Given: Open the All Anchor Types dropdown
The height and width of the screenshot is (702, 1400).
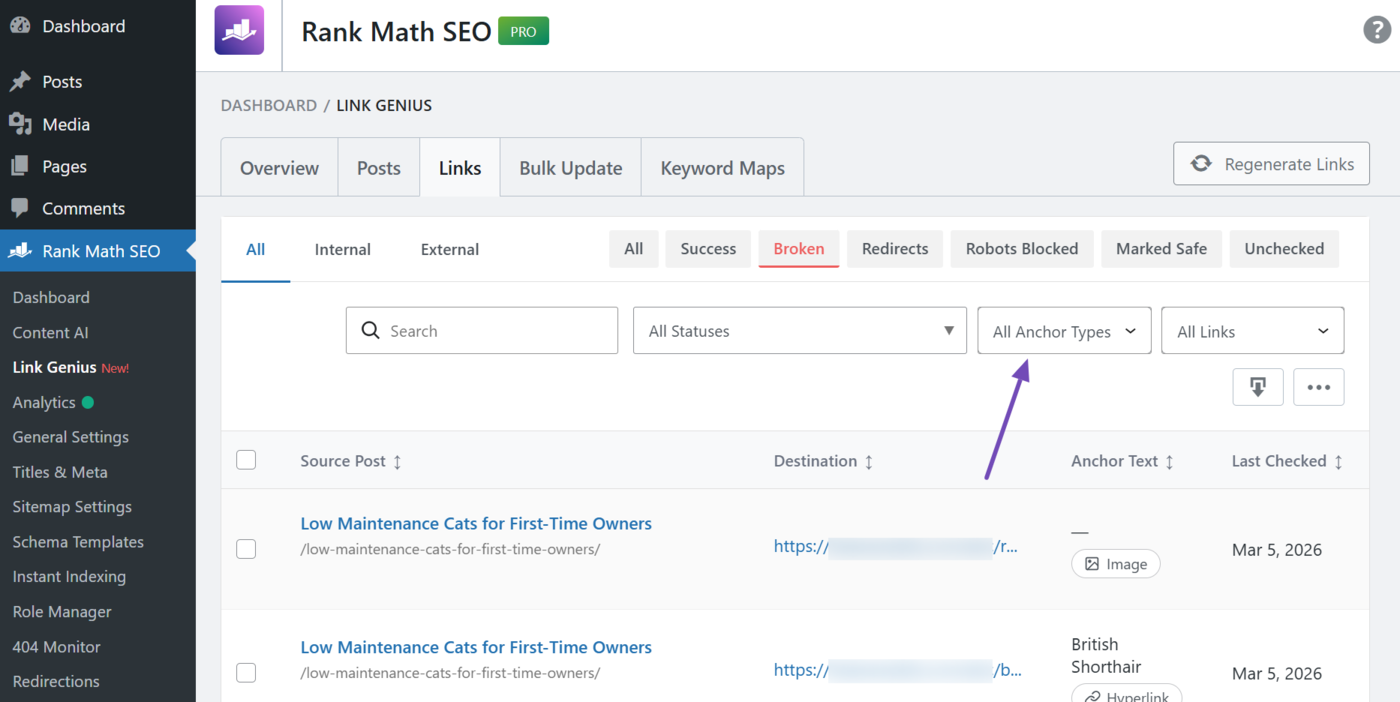Looking at the screenshot, I should tap(1064, 331).
